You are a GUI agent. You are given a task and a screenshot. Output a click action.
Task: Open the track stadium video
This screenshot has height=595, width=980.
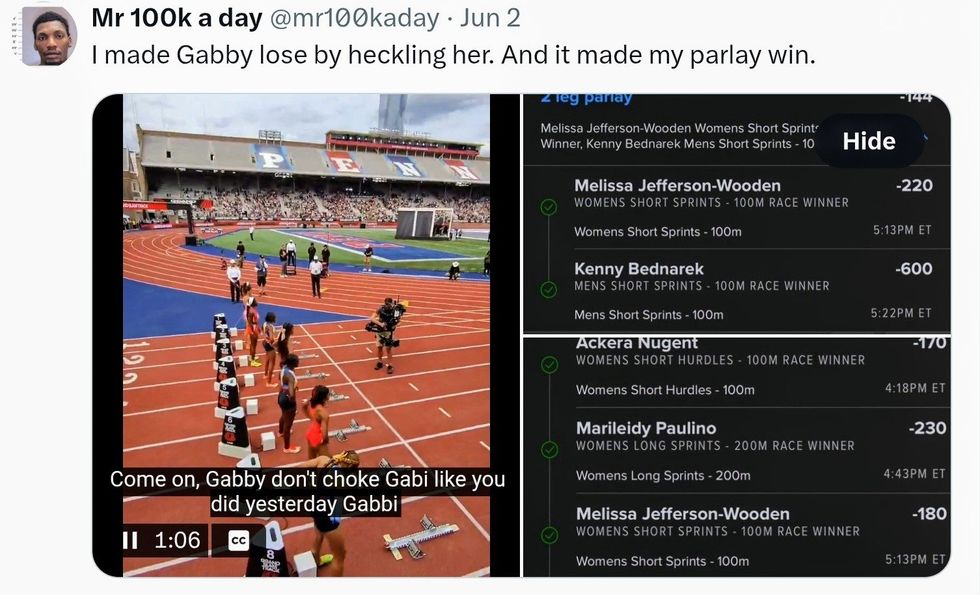pyautogui.click(x=305, y=300)
